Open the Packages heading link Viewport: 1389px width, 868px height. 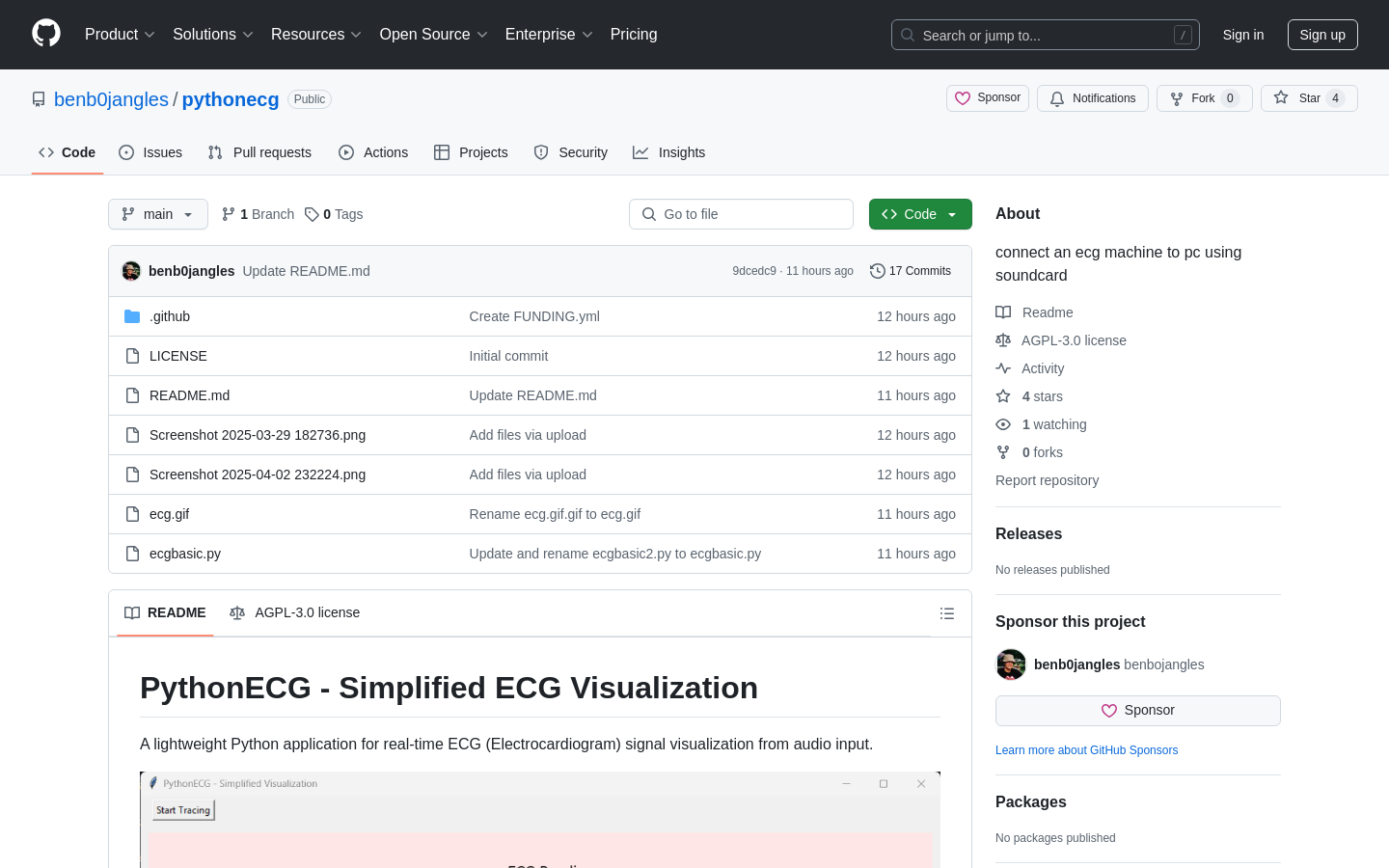[x=1031, y=802]
